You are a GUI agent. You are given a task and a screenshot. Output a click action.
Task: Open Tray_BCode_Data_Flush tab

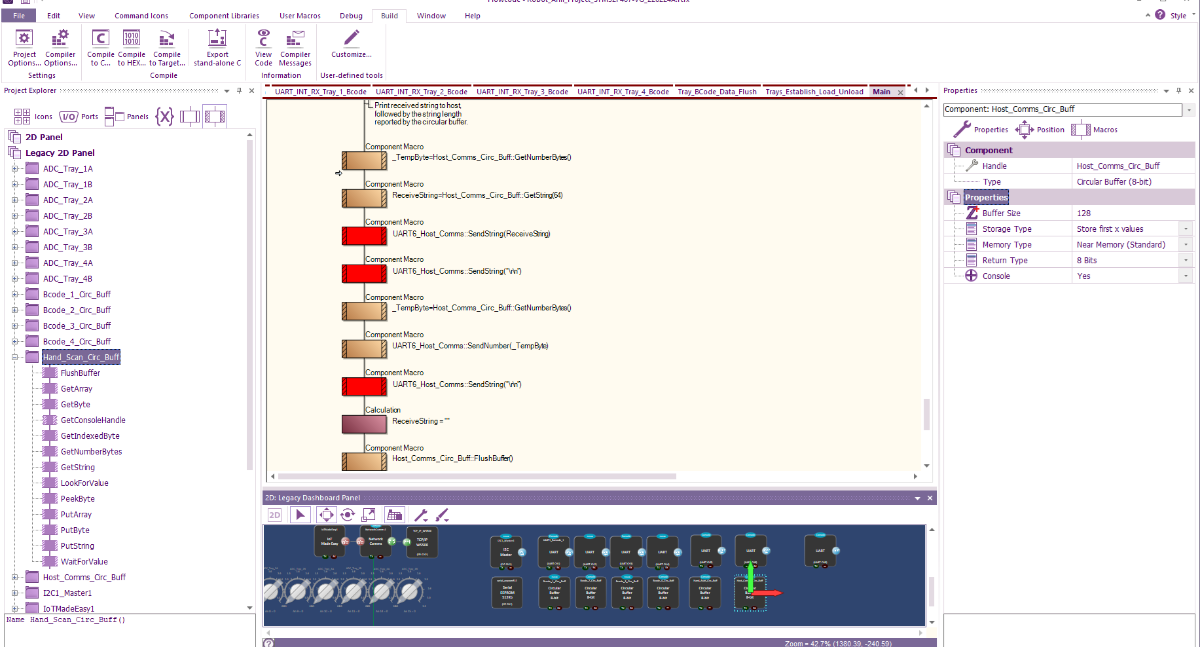point(716,91)
